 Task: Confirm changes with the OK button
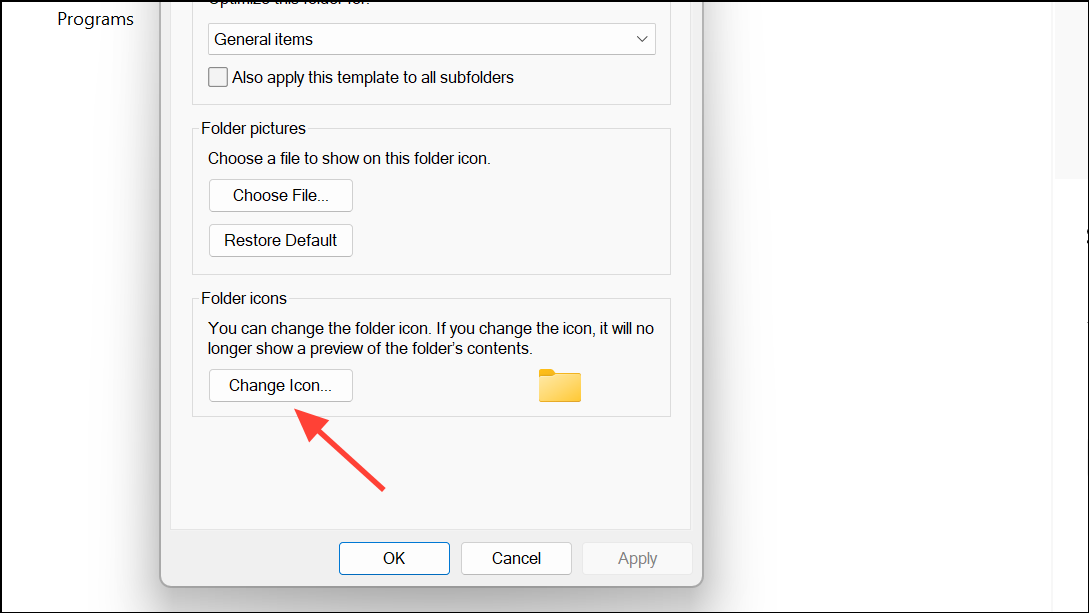[394, 558]
